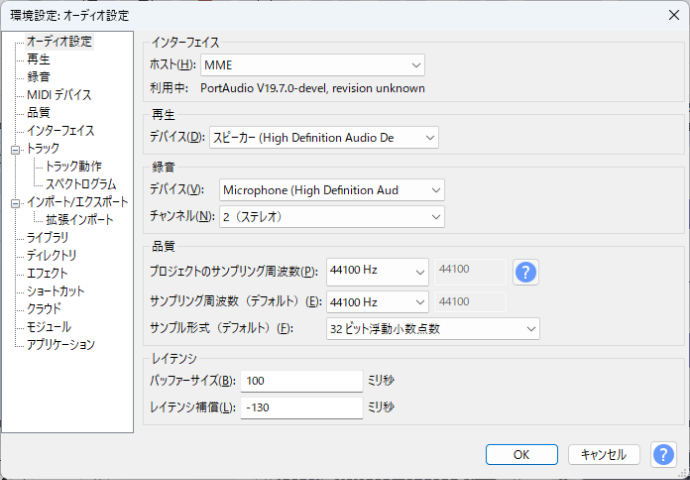690x480 pixels.
Task: Close the 環境設定 dialog window
Action: pos(671,16)
